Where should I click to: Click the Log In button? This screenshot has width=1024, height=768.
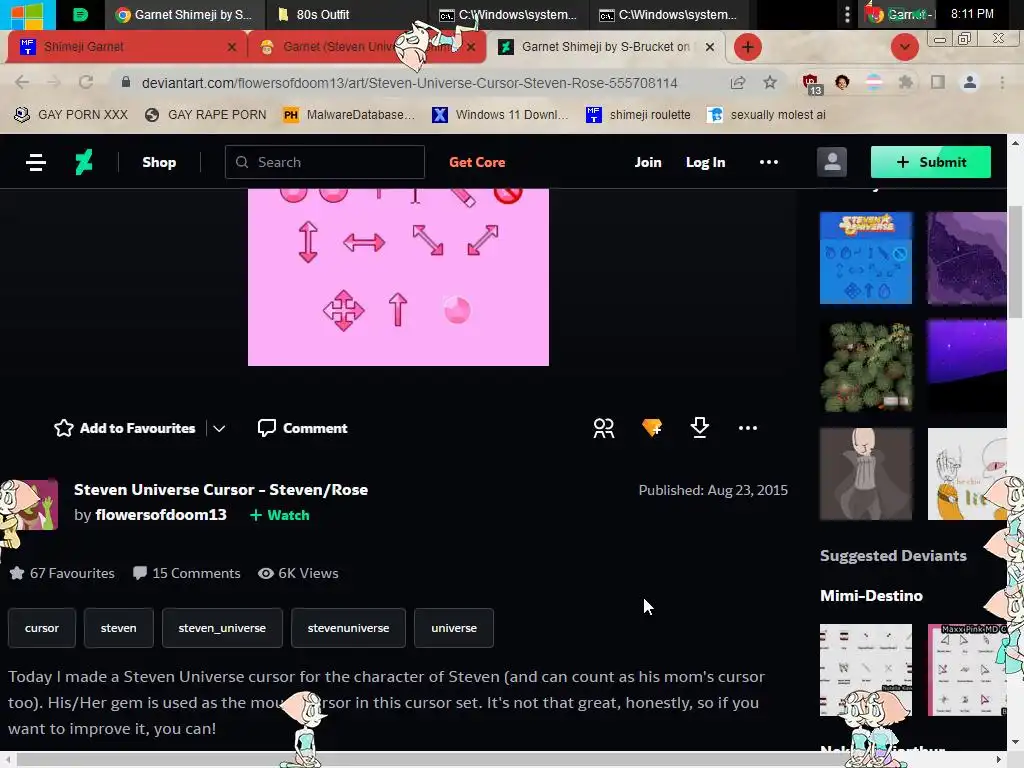click(x=705, y=162)
